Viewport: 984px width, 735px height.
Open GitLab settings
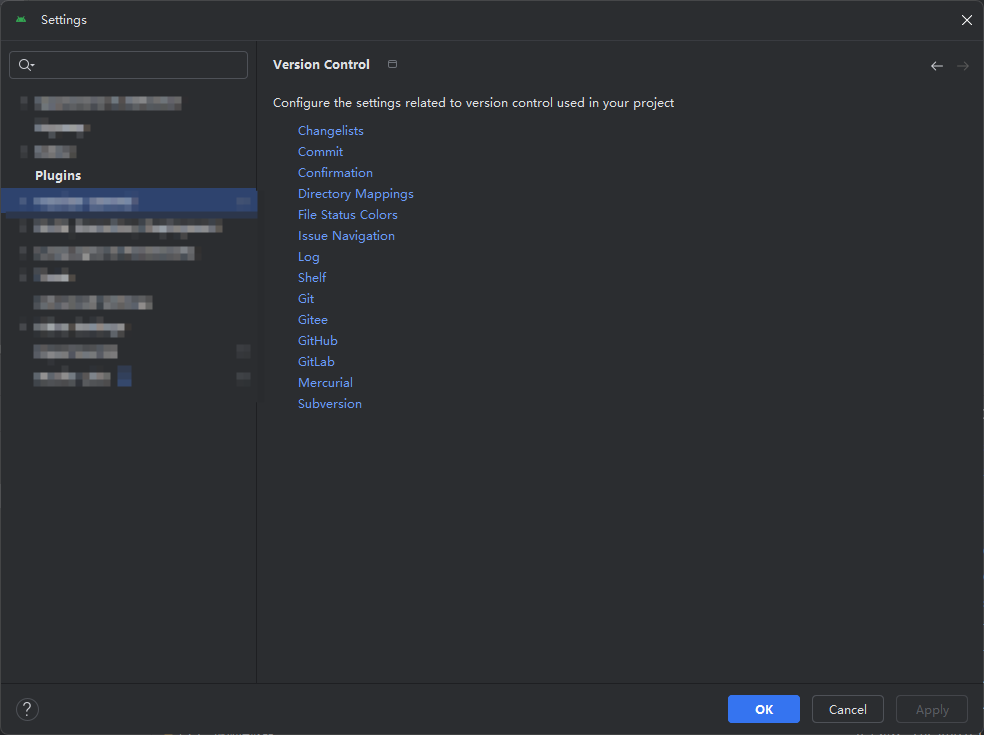click(x=316, y=361)
